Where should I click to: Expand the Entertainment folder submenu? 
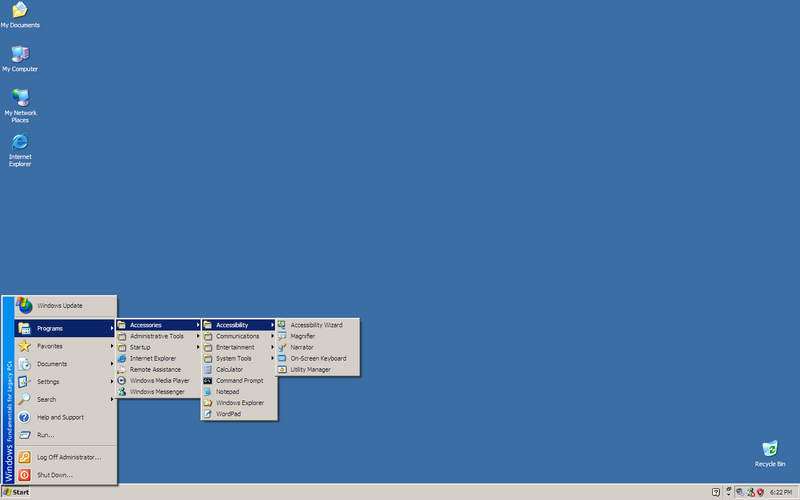pyautogui.click(x=239, y=347)
